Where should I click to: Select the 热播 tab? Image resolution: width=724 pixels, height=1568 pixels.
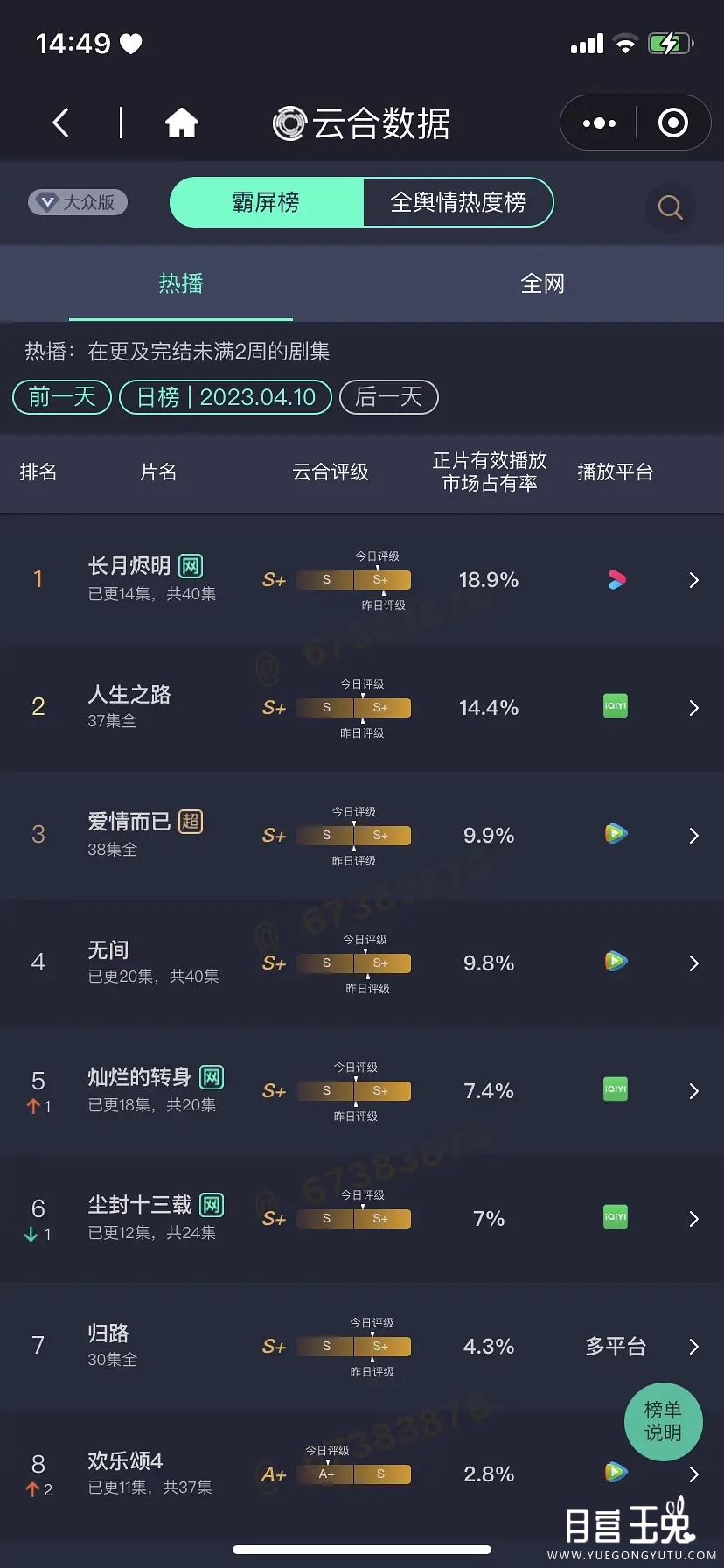(181, 283)
